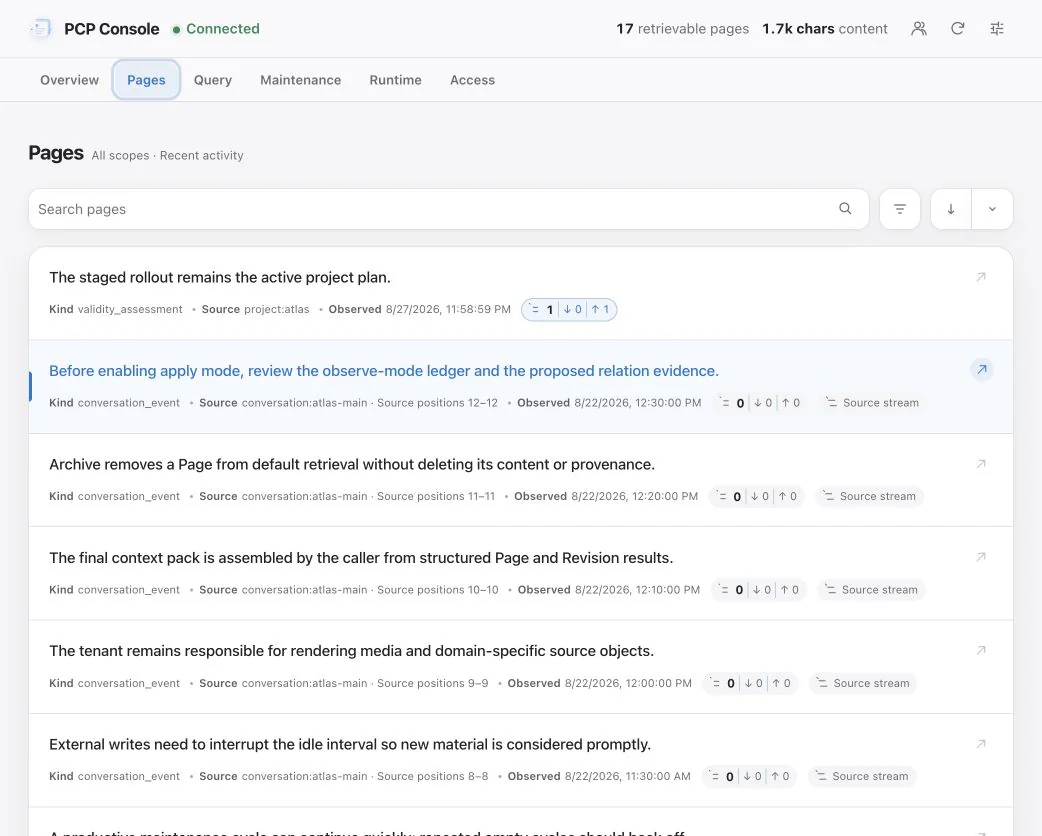Select the Pages tab
Image resolution: width=1042 pixels, height=836 pixels.
point(146,80)
